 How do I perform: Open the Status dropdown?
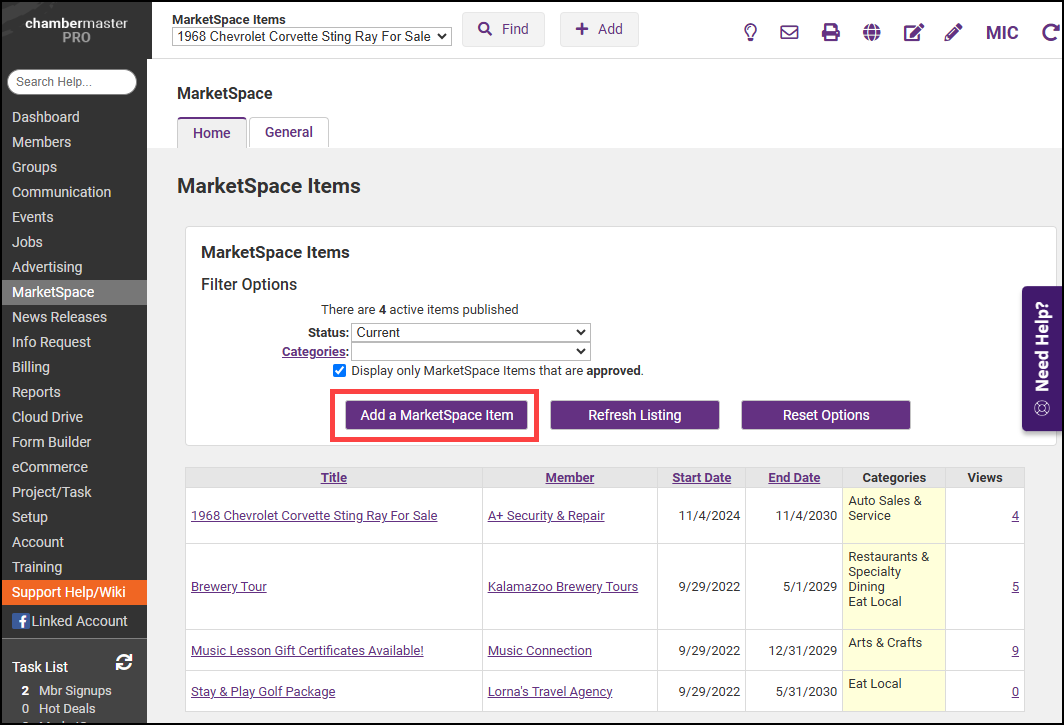[470, 332]
